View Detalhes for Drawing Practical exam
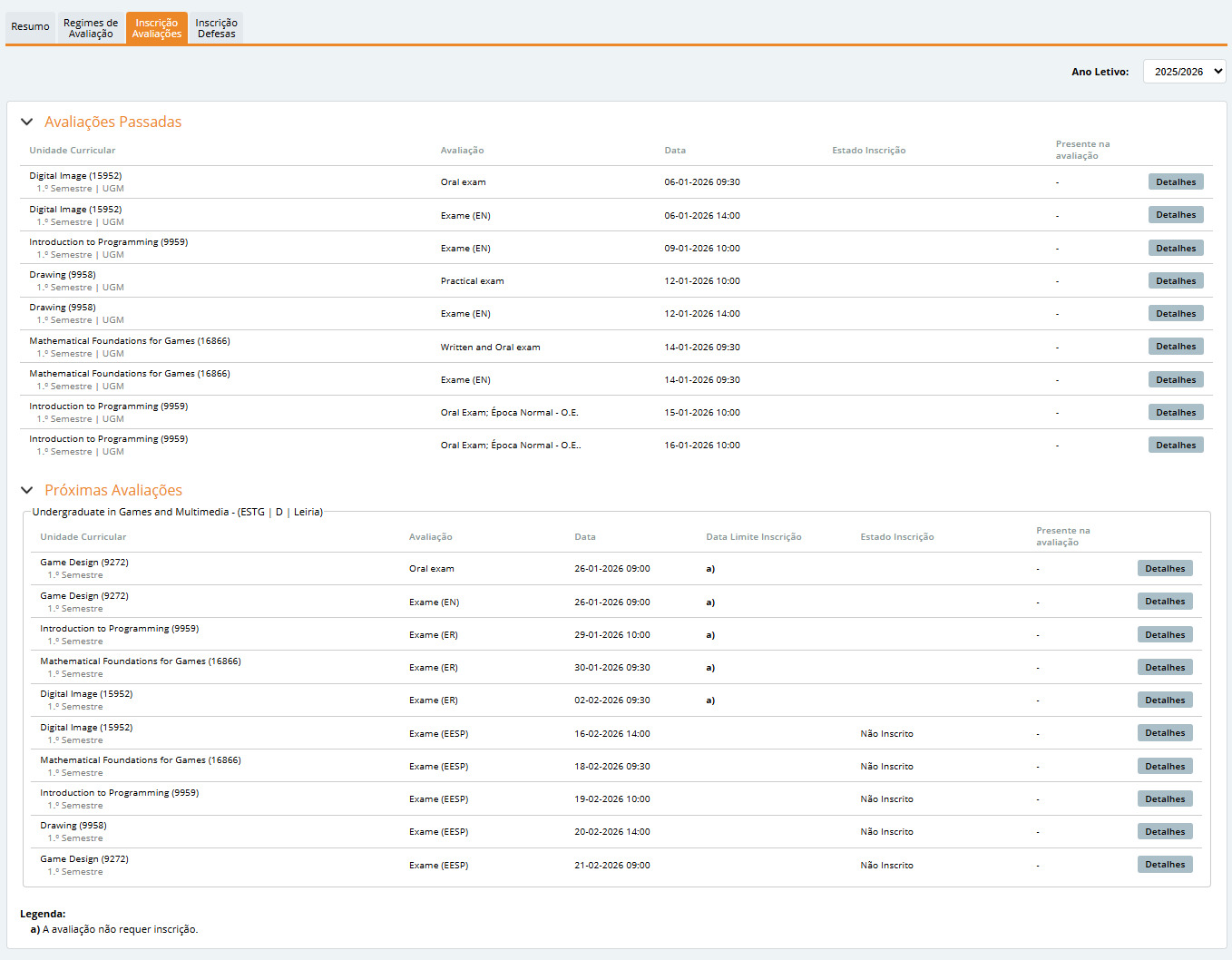The image size is (1232, 960). coord(1175,281)
